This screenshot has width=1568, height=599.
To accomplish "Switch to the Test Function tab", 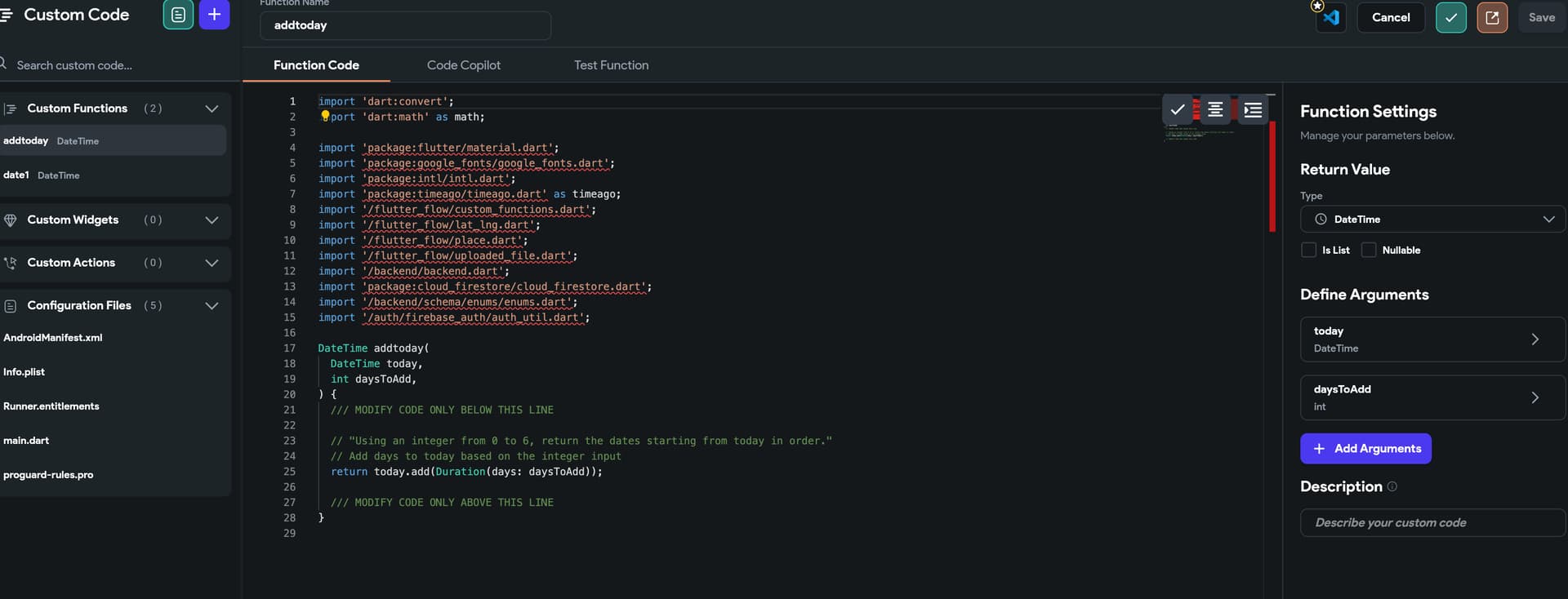I will [611, 65].
